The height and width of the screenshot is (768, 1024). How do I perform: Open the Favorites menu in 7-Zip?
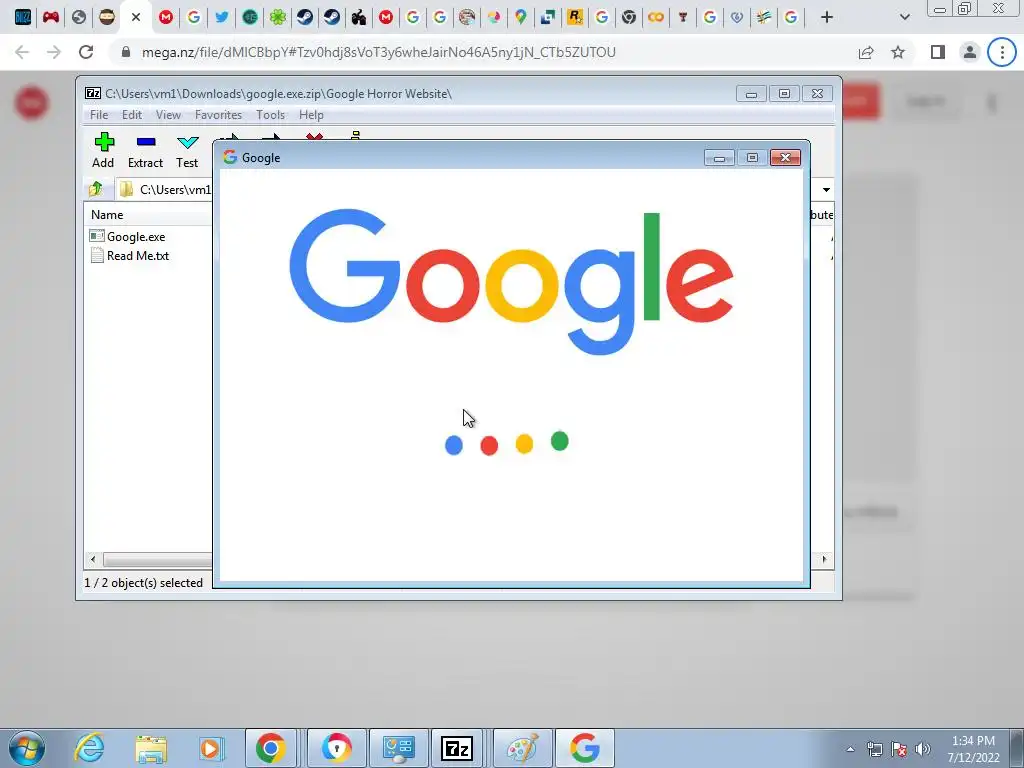218,115
